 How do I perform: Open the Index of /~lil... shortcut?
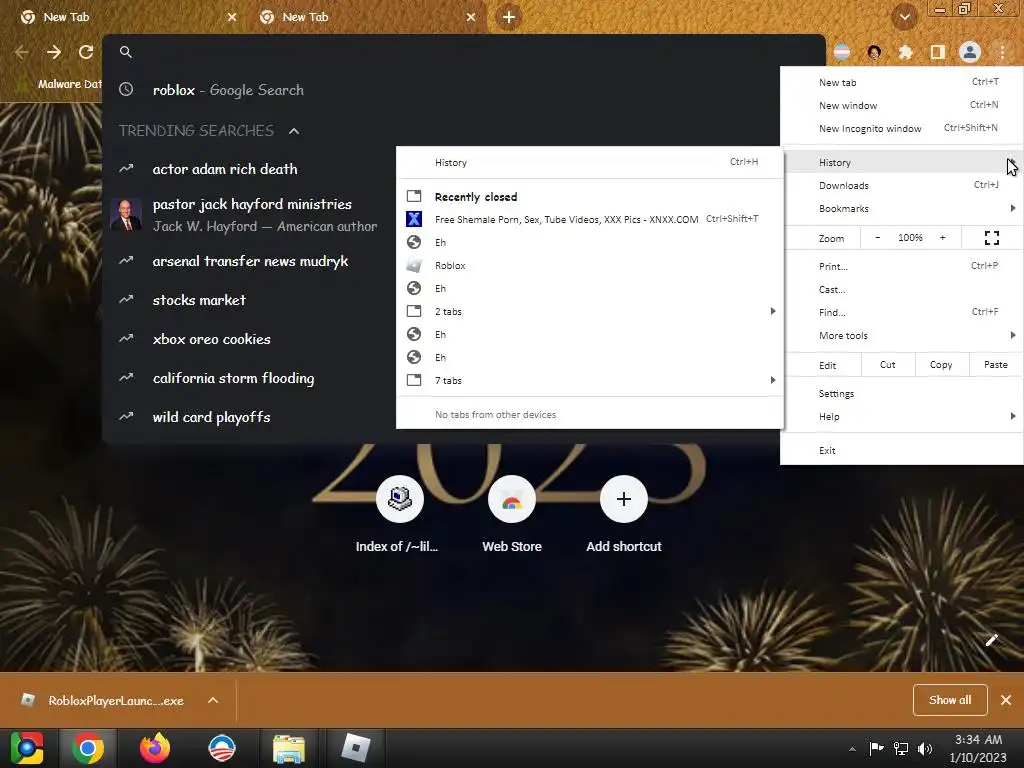399,515
